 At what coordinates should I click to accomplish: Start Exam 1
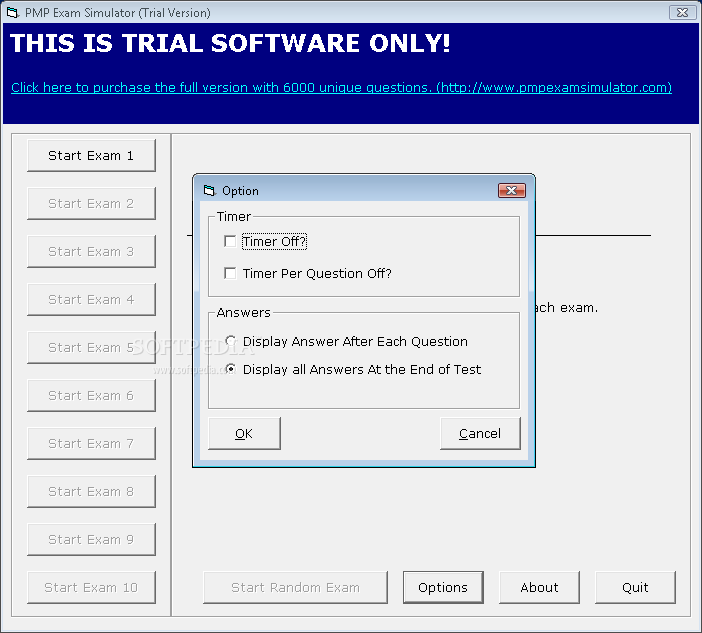click(x=91, y=155)
